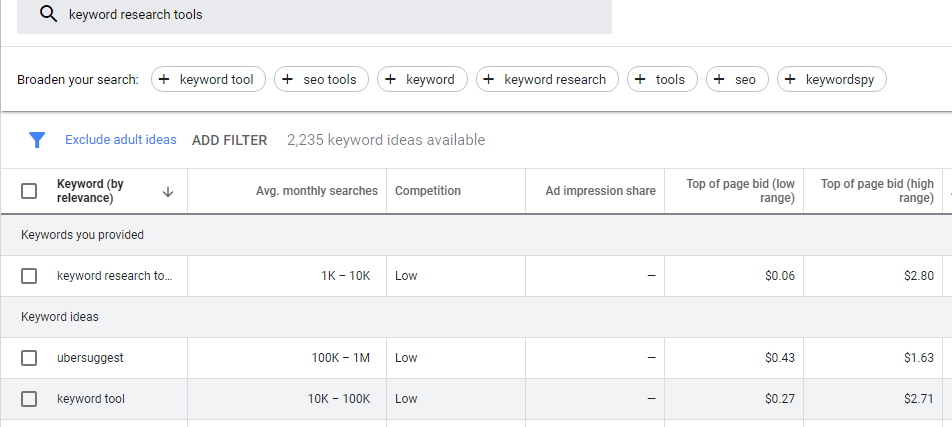Click the search magnifier icon
The width and height of the screenshot is (952, 427).
[x=46, y=15]
